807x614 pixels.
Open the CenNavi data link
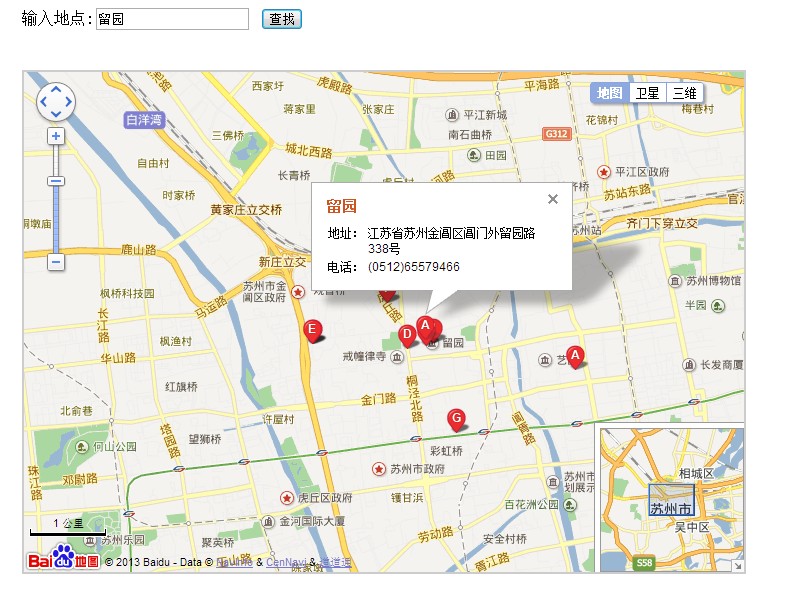[286, 562]
